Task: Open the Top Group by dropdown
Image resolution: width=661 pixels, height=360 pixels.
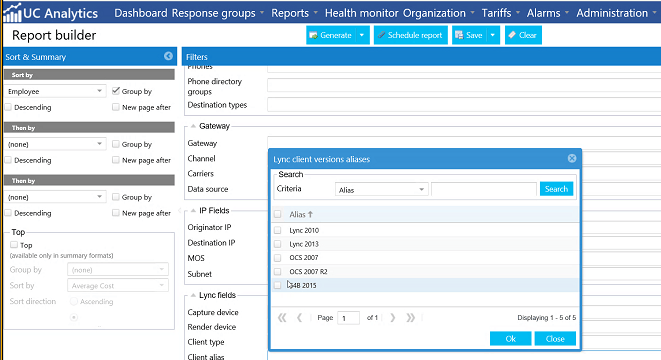Action: pos(118,270)
